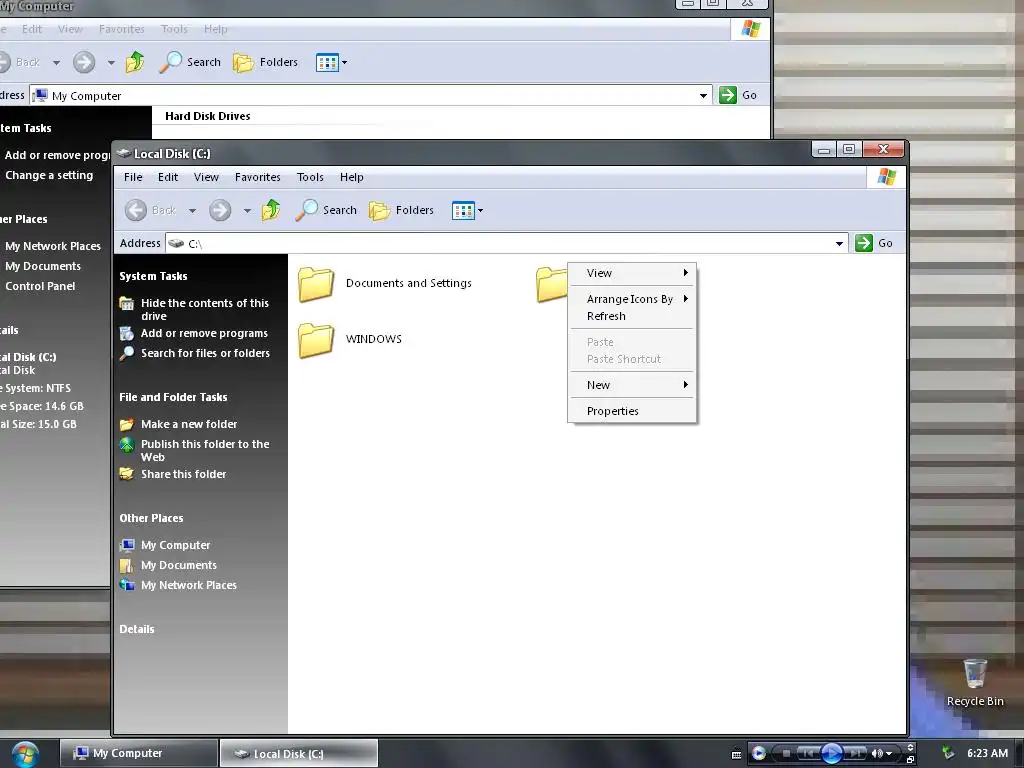Collapse File and Folder Tasks header
The width and height of the screenshot is (1024, 768).
[173, 397]
